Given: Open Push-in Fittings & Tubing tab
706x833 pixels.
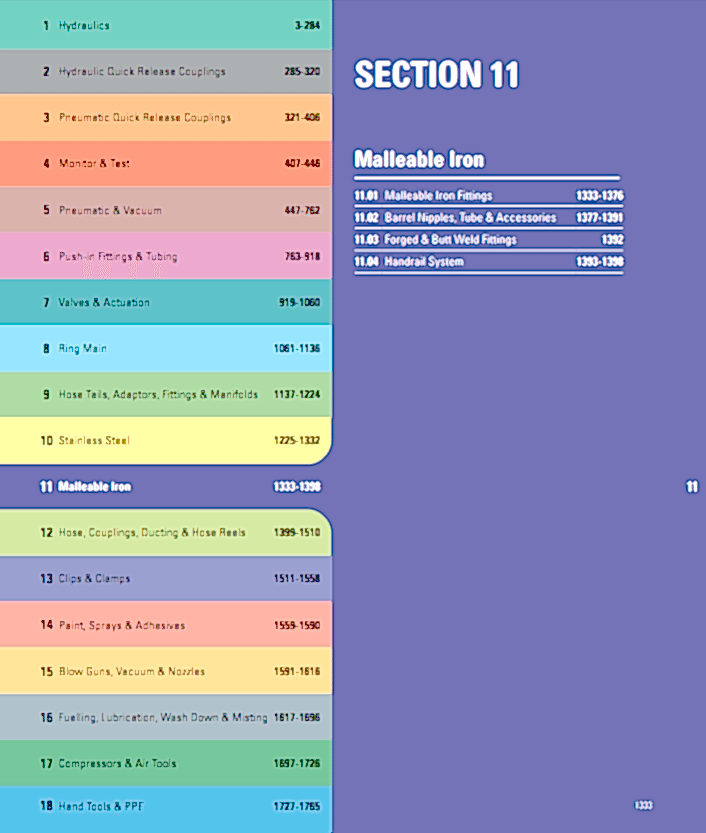Looking at the screenshot, I should (x=166, y=256).
